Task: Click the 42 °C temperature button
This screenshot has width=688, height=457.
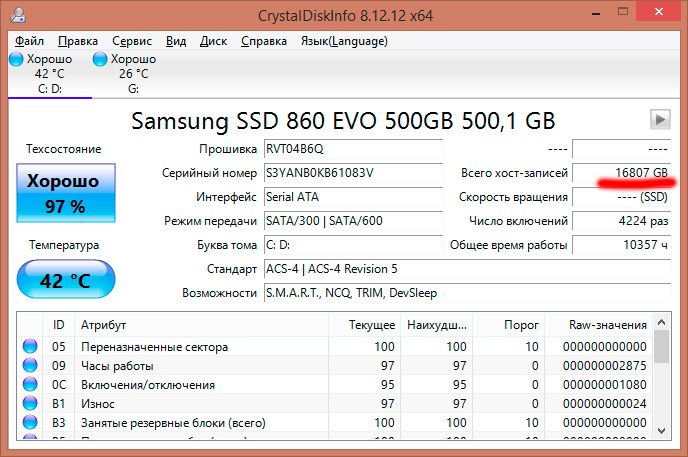Action: [66, 279]
